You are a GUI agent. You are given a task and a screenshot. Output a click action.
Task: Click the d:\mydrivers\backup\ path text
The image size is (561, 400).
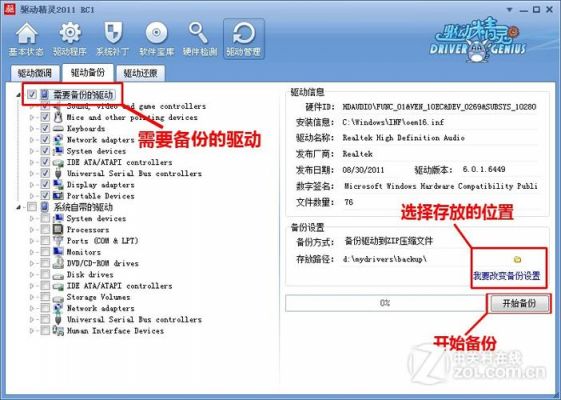pyautogui.click(x=385, y=259)
